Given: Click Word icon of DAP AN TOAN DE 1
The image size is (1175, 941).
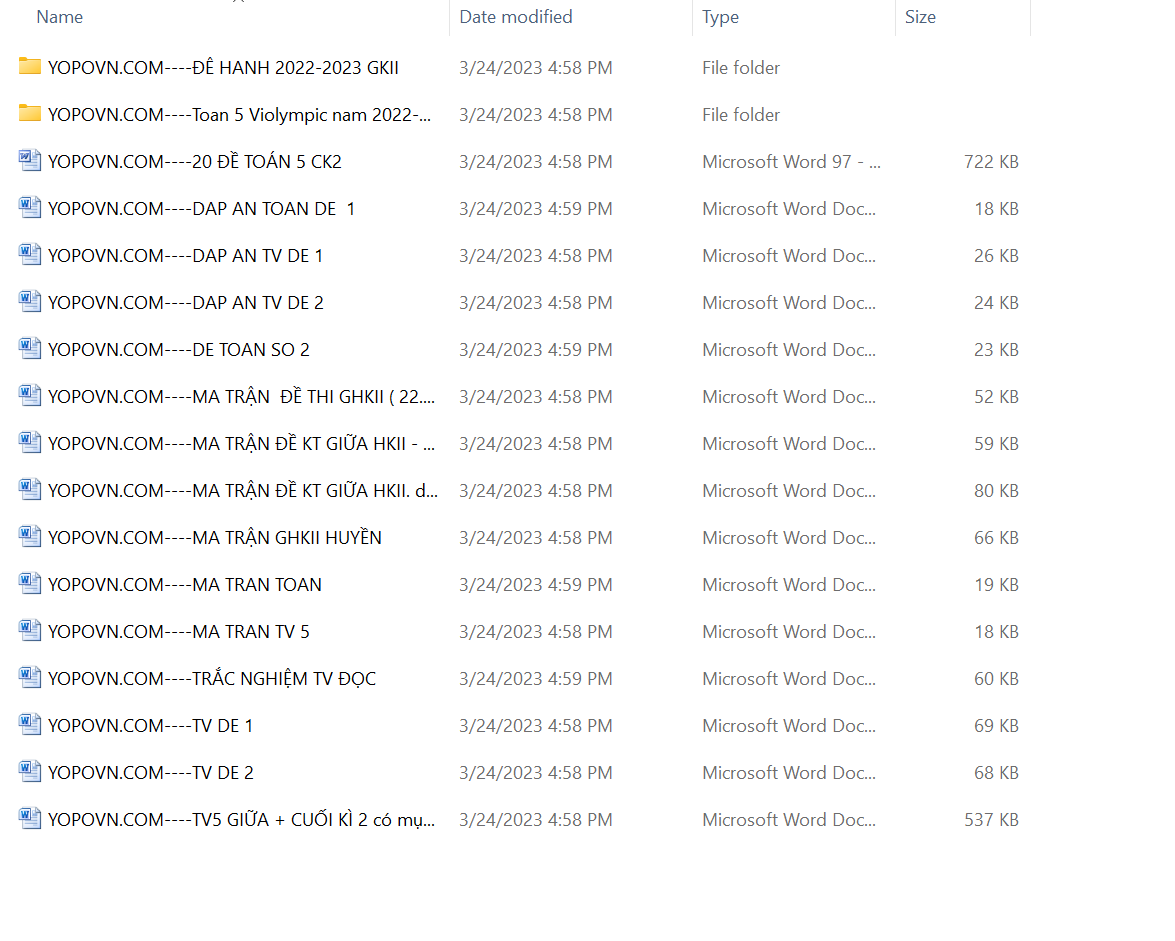Looking at the screenshot, I should pyautogui.click(x=30, y=208).
